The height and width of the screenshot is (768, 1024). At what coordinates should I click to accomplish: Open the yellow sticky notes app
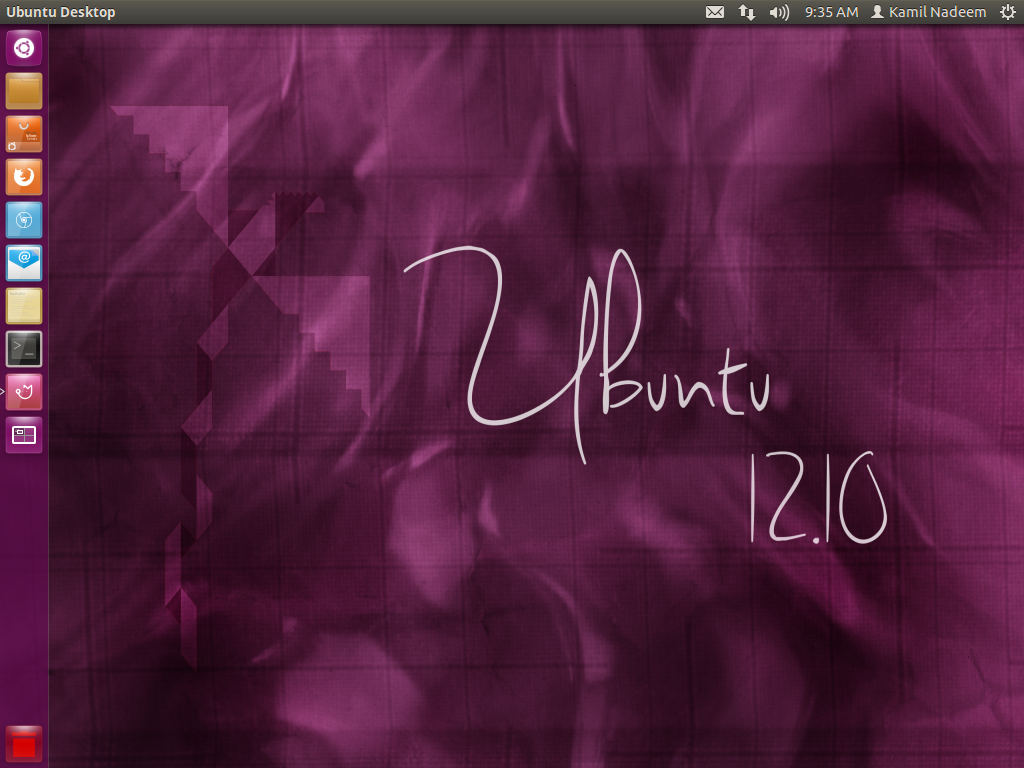24,306
